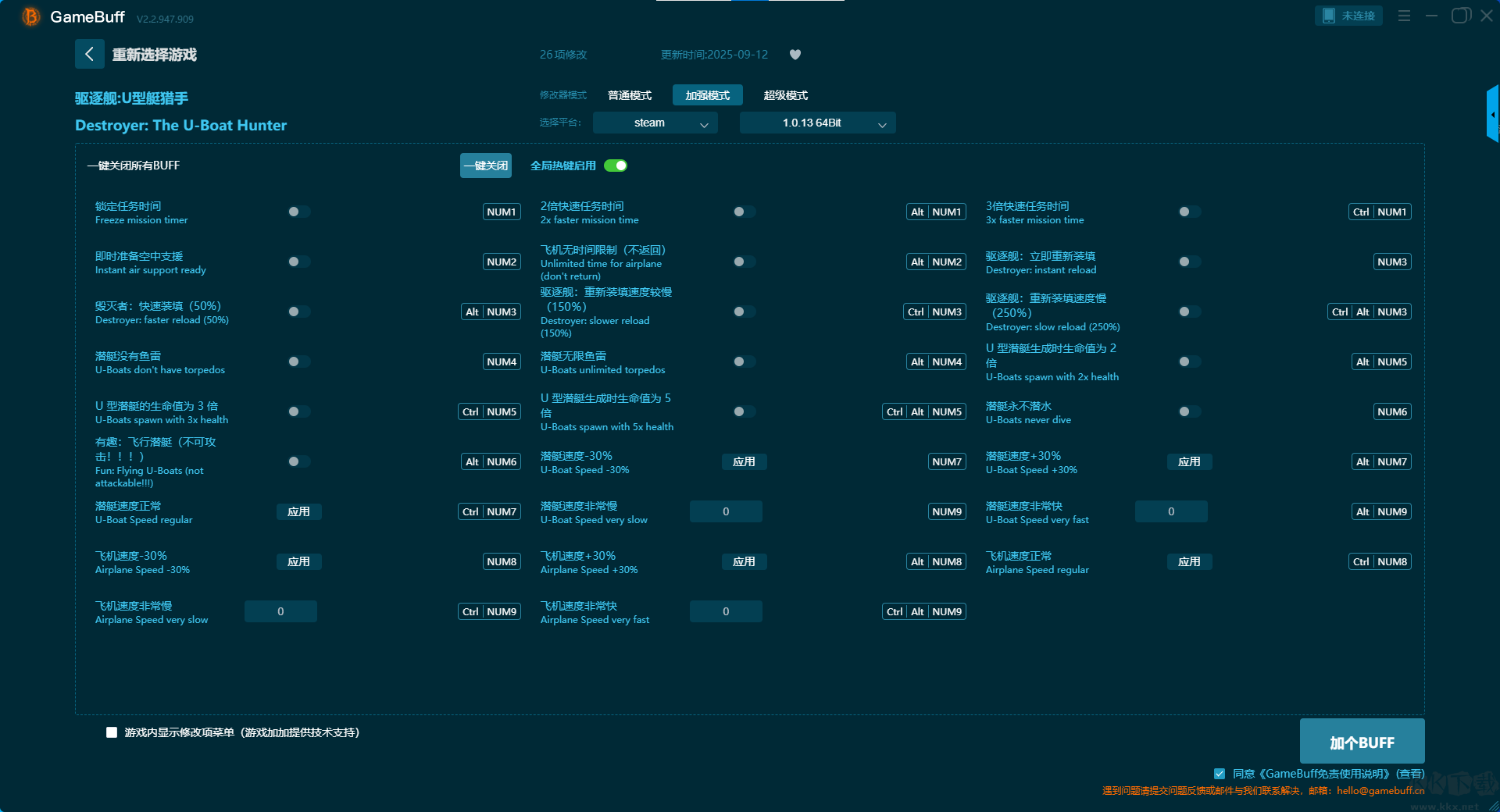The width and height of the screenshot is (1500, 812).
Task: Apply Airplane Speed regular
Action: point(1189,561)
